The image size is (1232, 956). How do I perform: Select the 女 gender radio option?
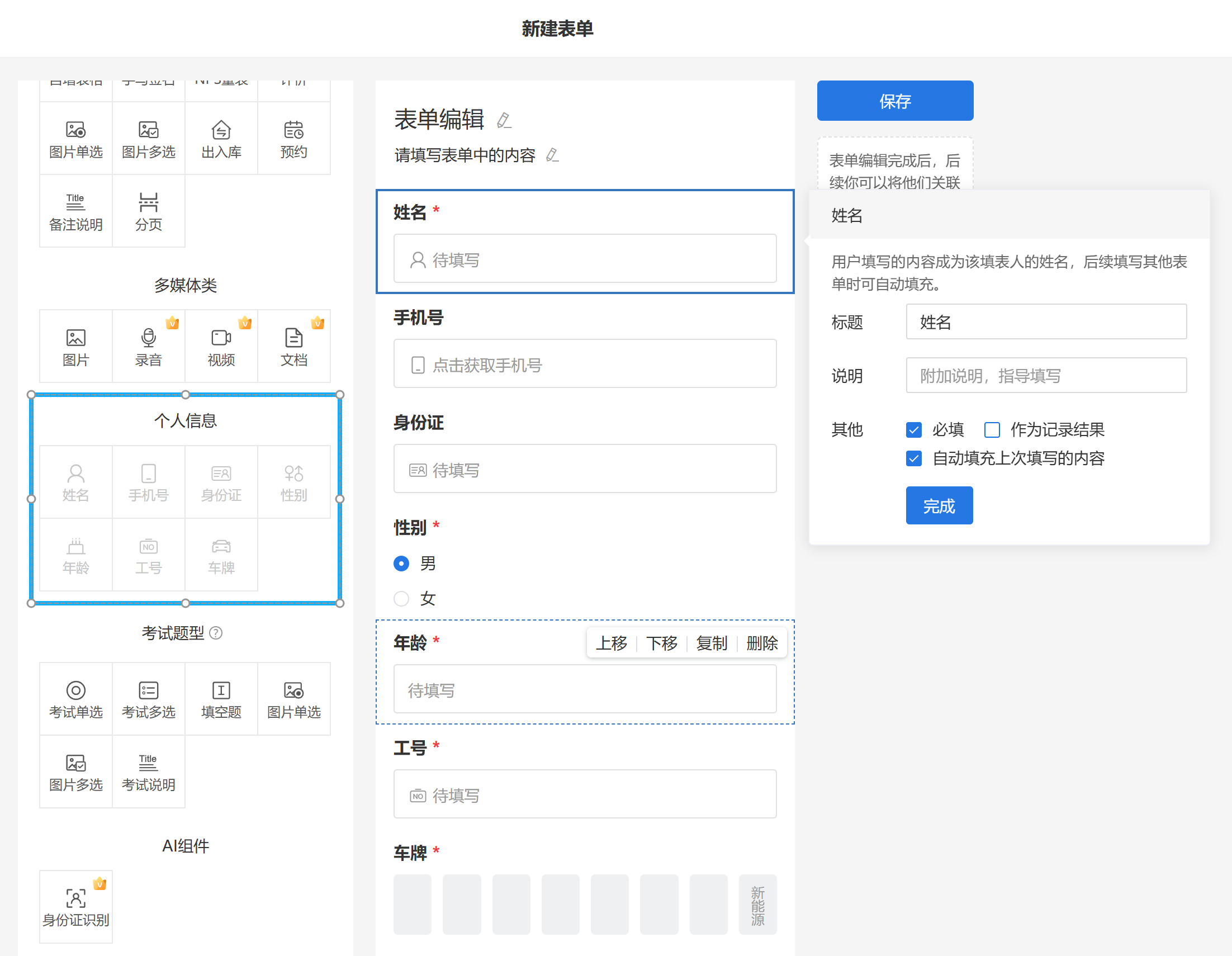401,598
